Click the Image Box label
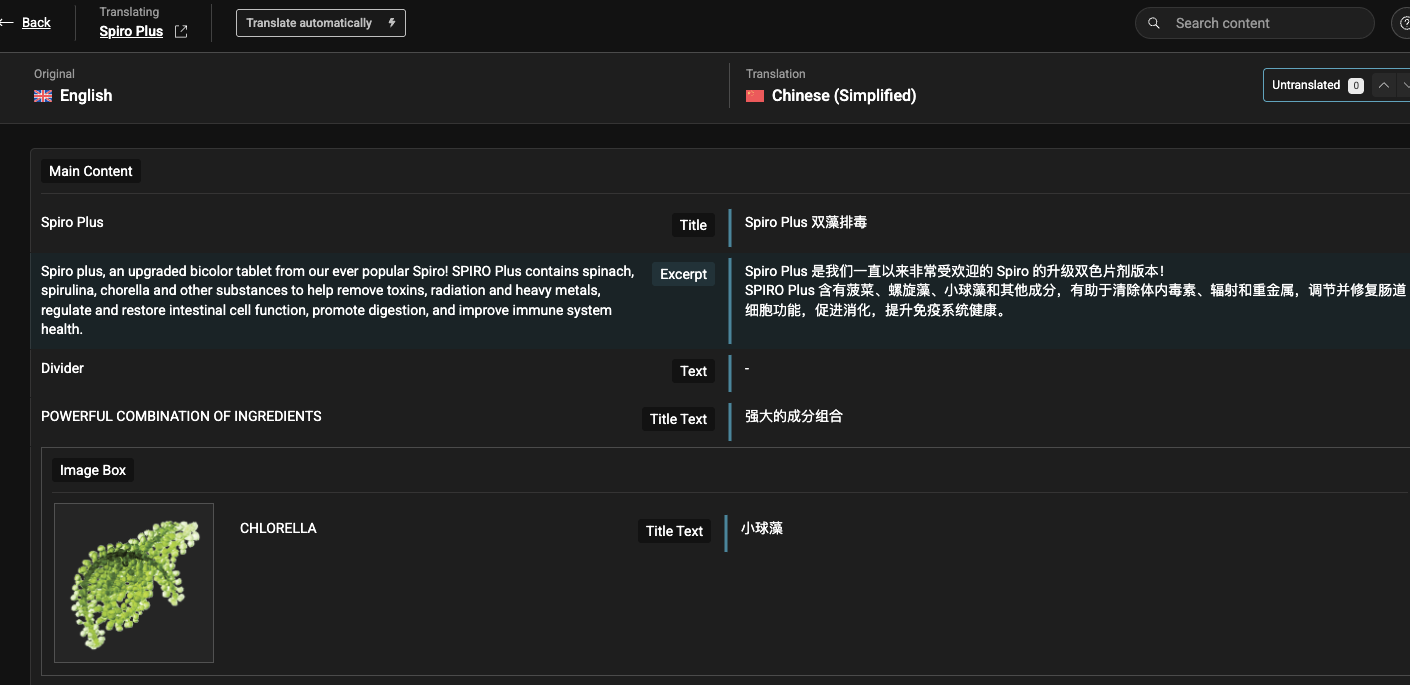 tap(93, 470)
